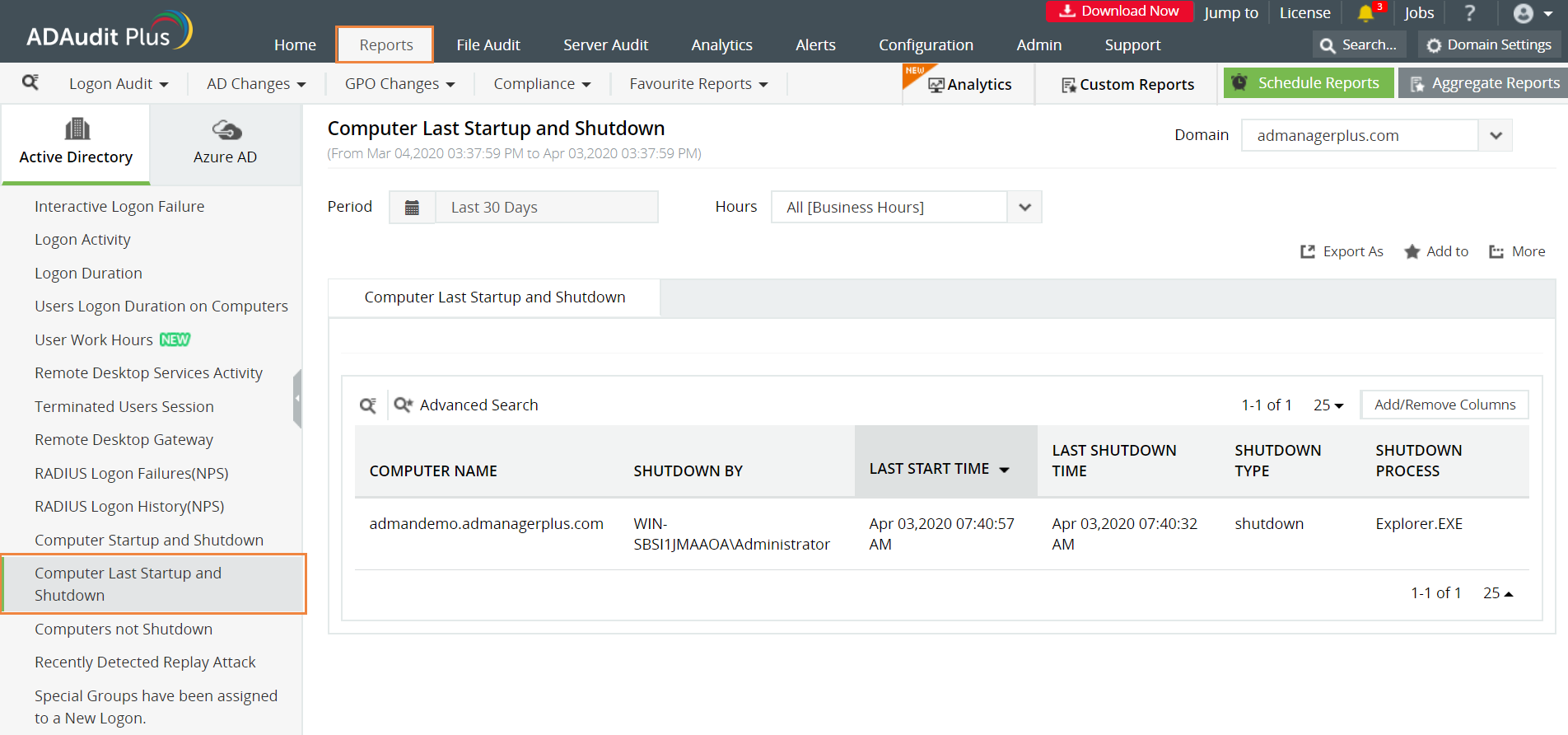Open the help question mark icon
Viewport: 1568px width, 735px height.
(1470, 13)
